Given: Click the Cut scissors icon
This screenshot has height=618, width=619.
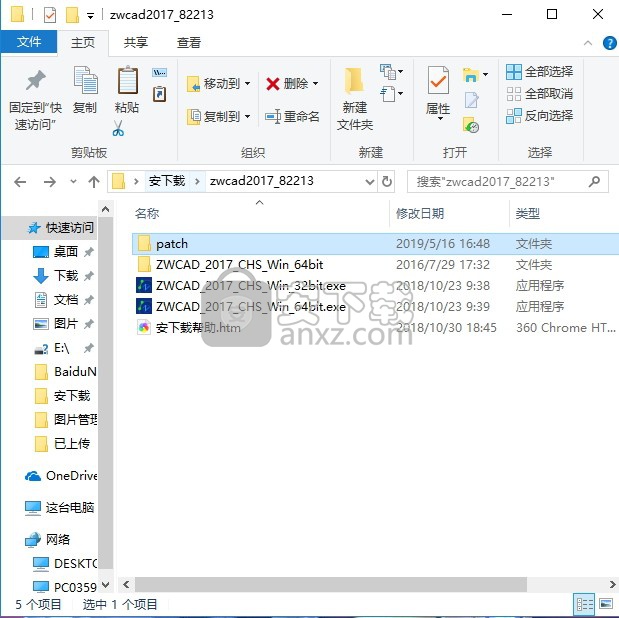Looking at the screenshot, I should (118, 128).
